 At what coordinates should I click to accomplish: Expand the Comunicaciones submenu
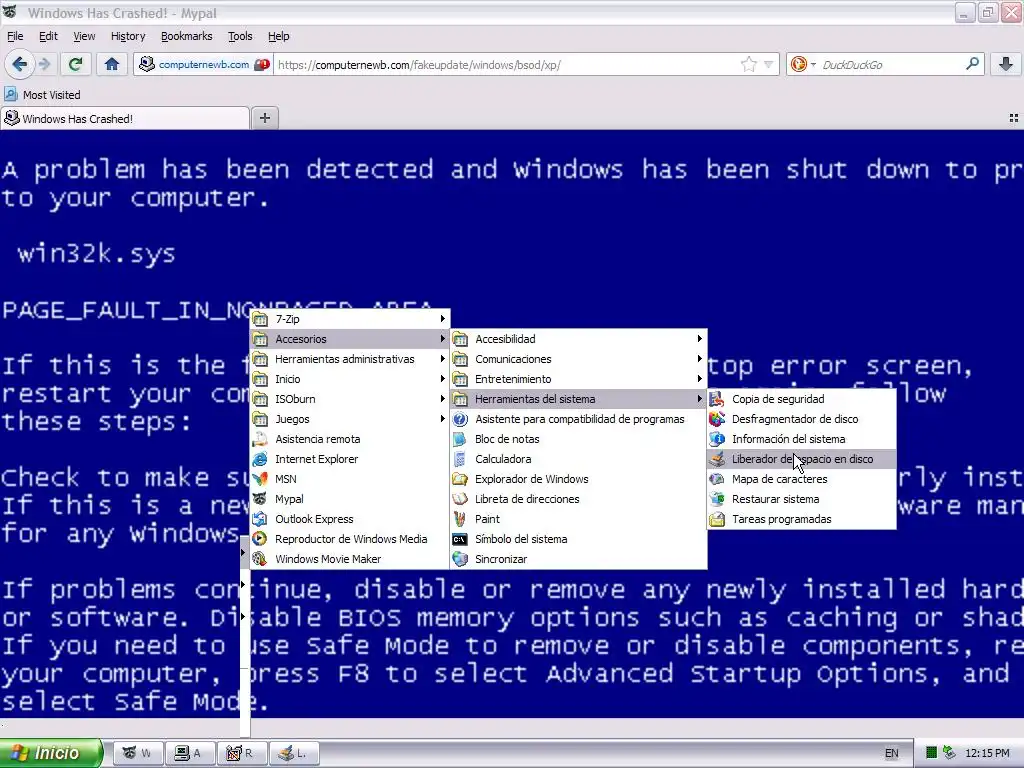click(x=579, y=359)
